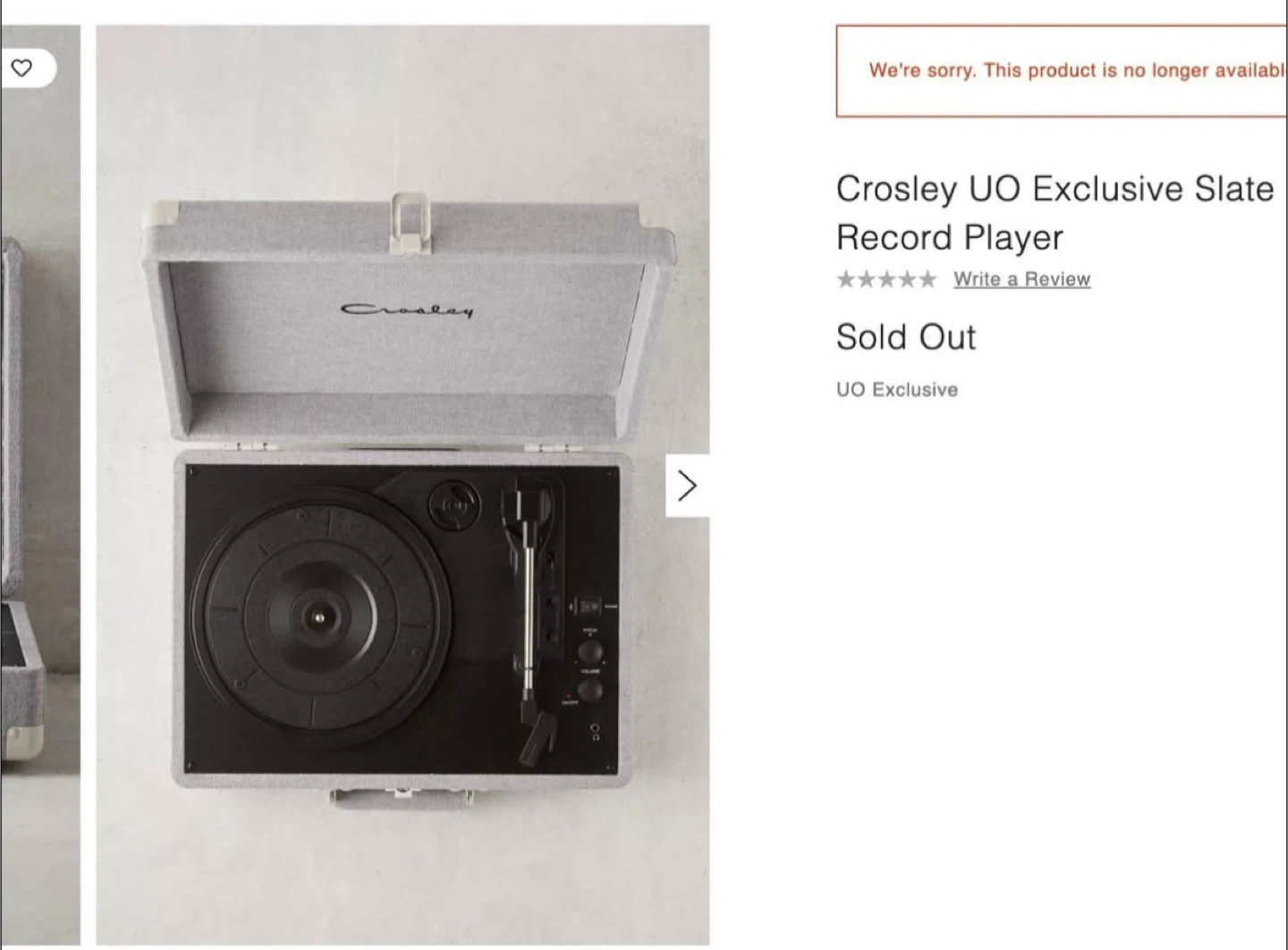This screenshot has height=950, width=1288.
Task: Click the first rating star
Action: click(845, 279)
